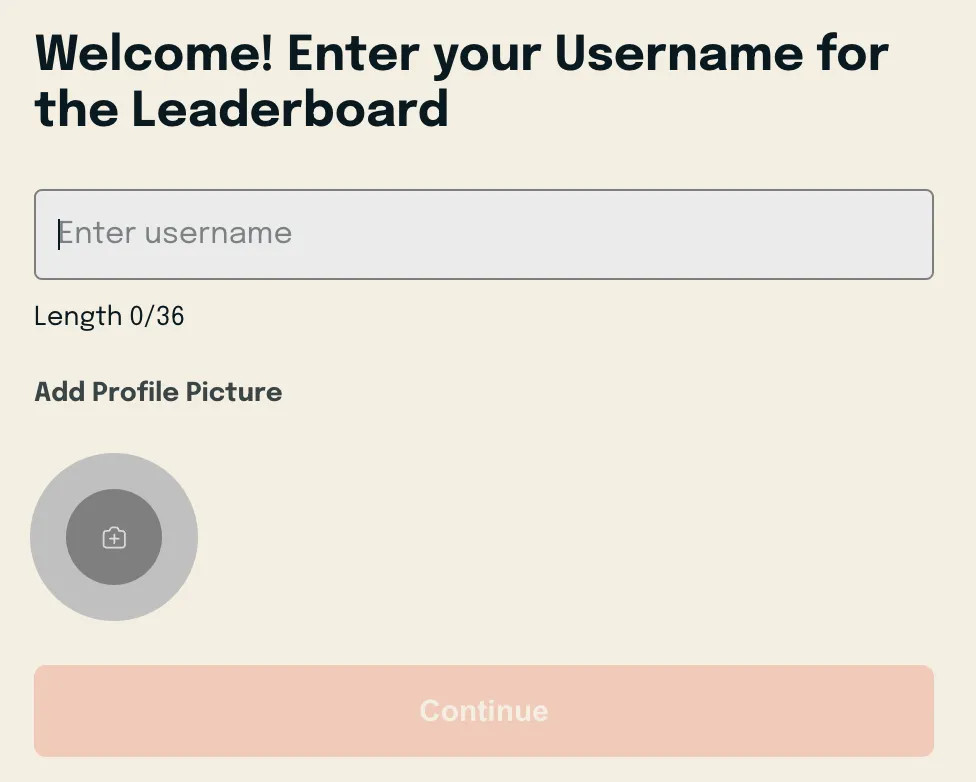The width and height of the screenshot is (976, 782).
Task: Focus the Enter username field
Action: click(x=484, y=234)
